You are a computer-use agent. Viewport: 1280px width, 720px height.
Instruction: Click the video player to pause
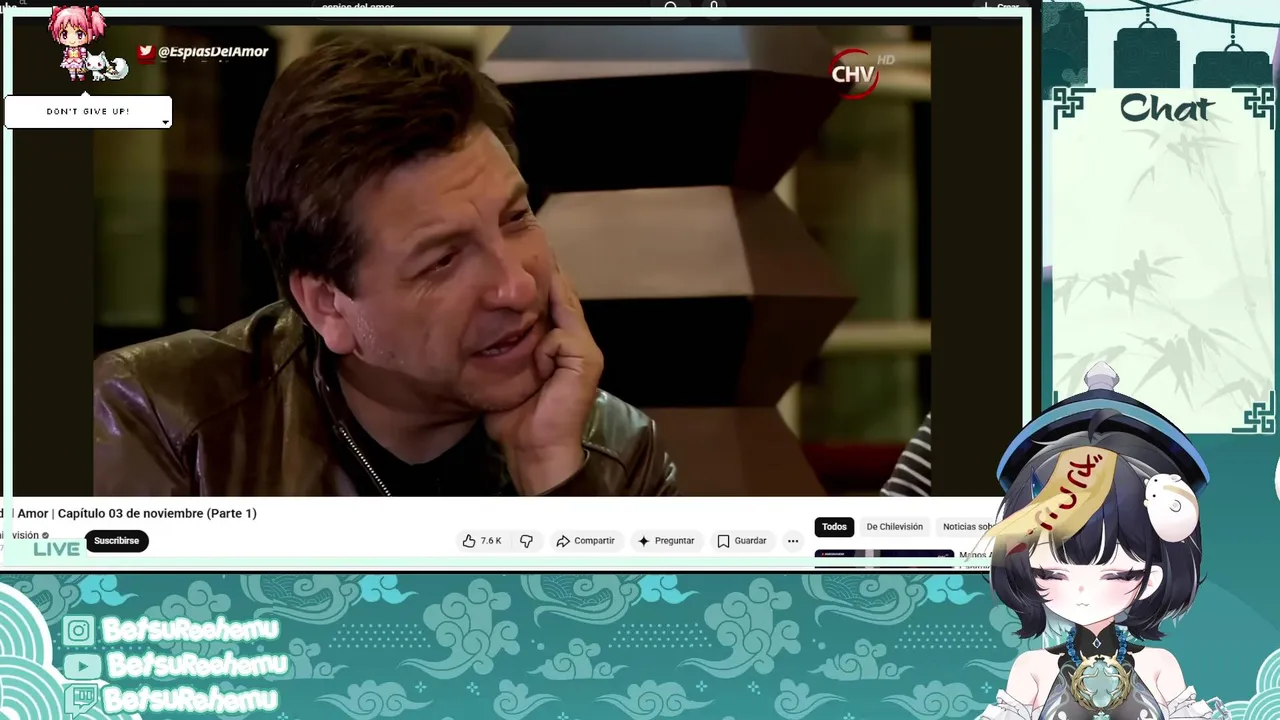pyautogui.click(x=512, y=260)
